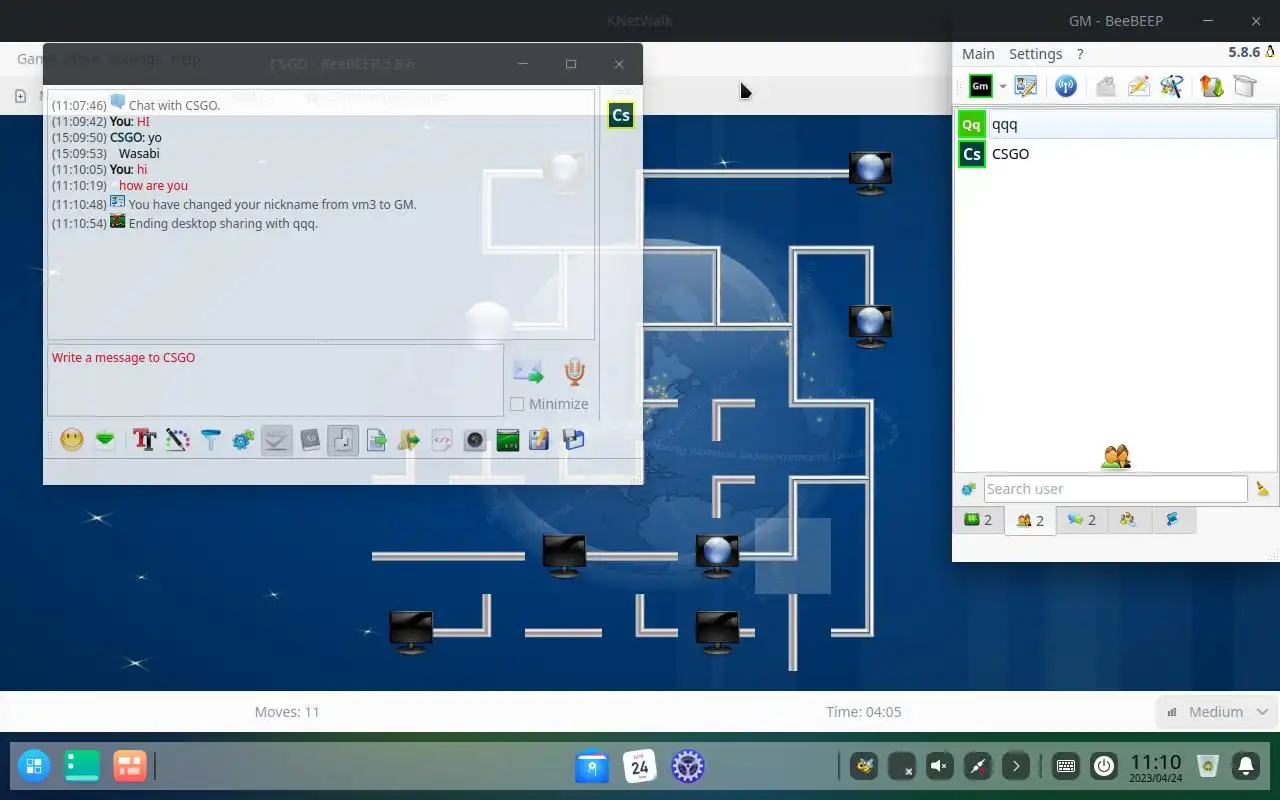This screenshot has height=800, width=1280.
Task: Check the Minimize checkbox in chat window
Action: point(517,404)
